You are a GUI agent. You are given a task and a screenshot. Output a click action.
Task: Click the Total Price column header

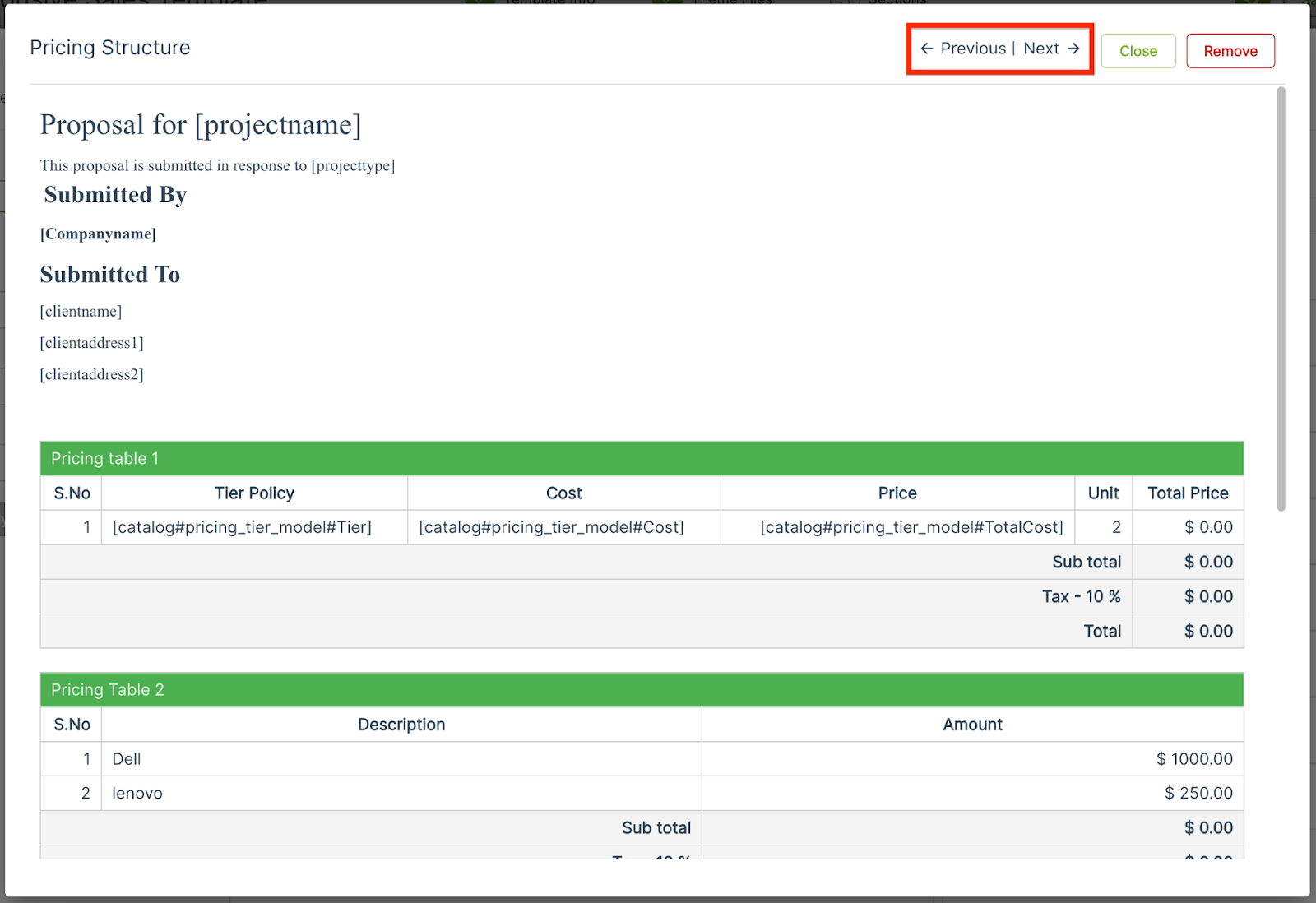point(1188,493)
